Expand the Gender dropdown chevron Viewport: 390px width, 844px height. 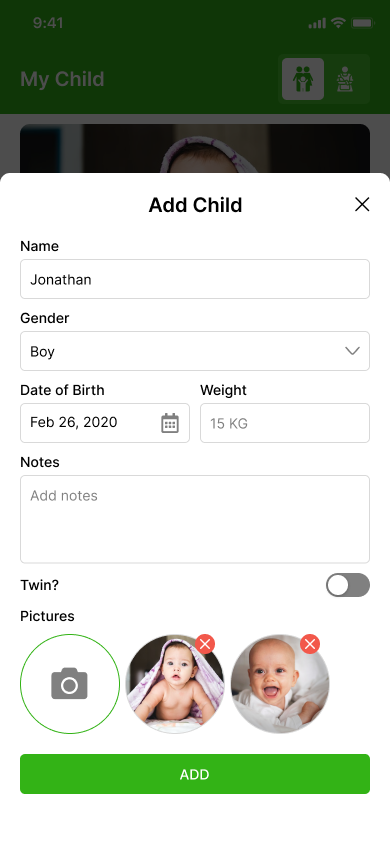[352, 351]
